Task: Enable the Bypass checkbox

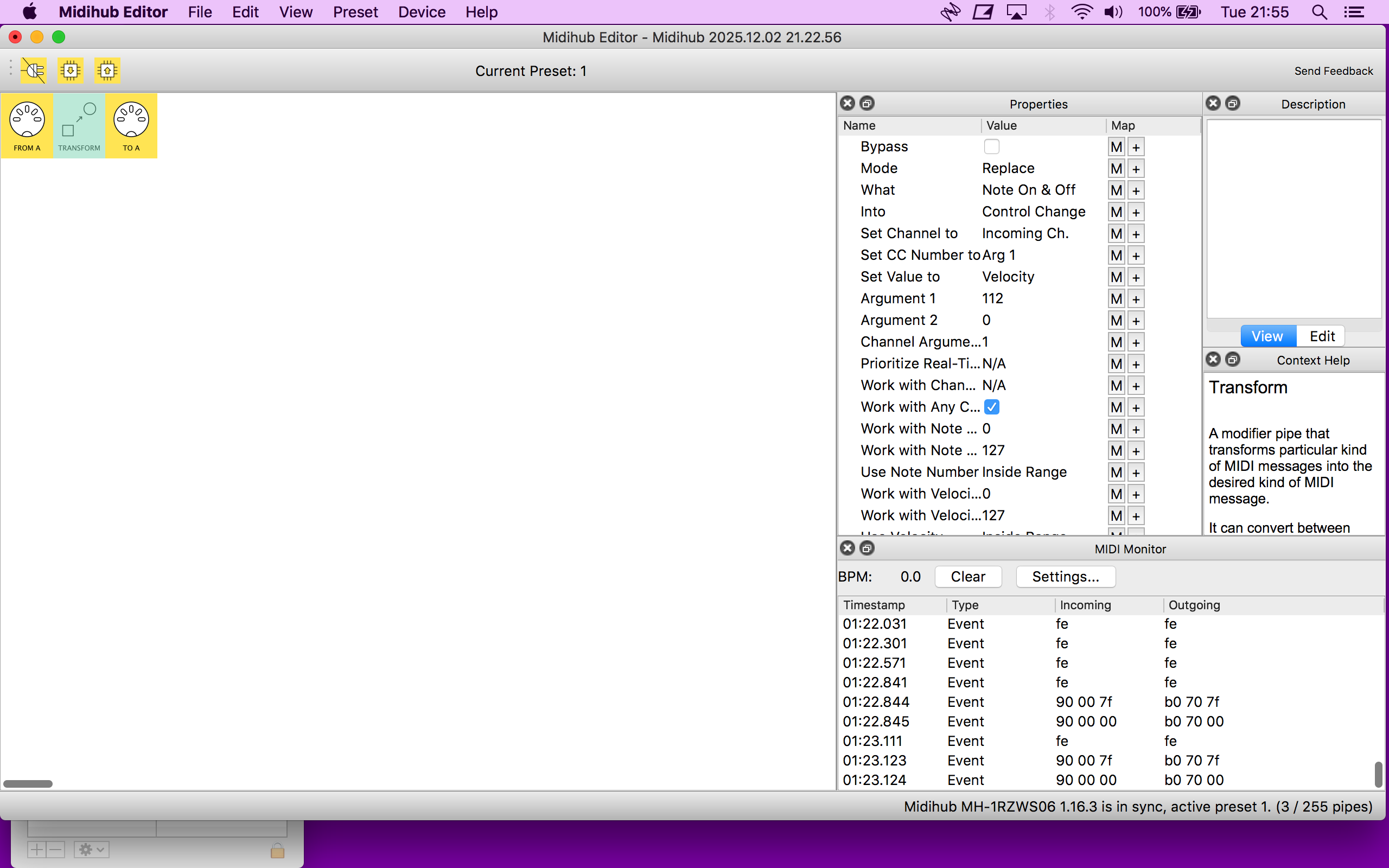Action: tap(991, 146)
